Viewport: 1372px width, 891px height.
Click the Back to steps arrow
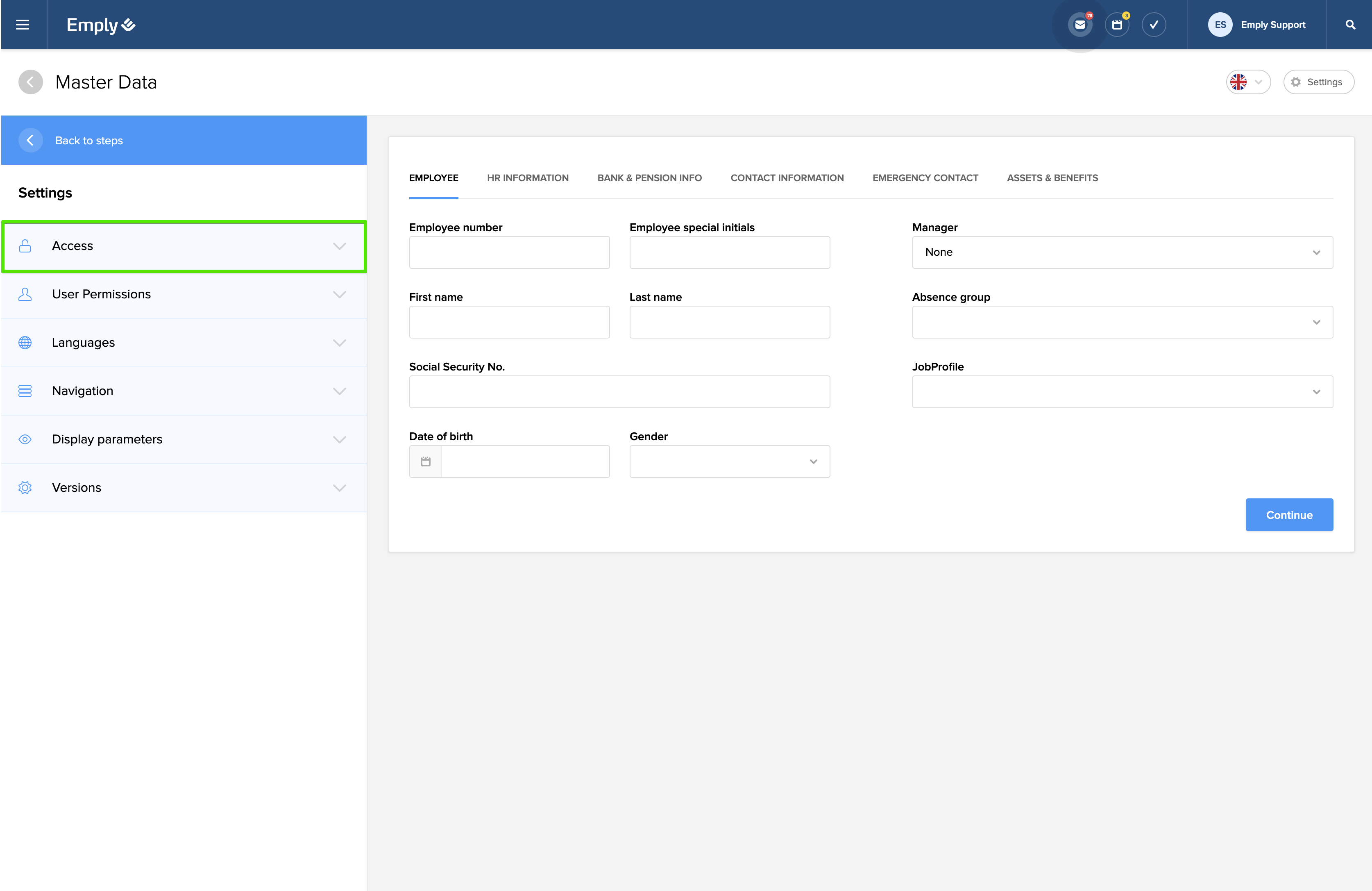tap(31, 140)
